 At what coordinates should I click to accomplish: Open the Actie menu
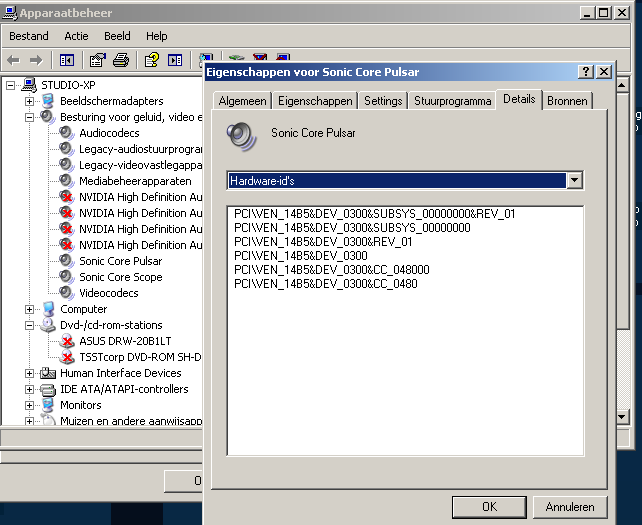pos(76,36)
